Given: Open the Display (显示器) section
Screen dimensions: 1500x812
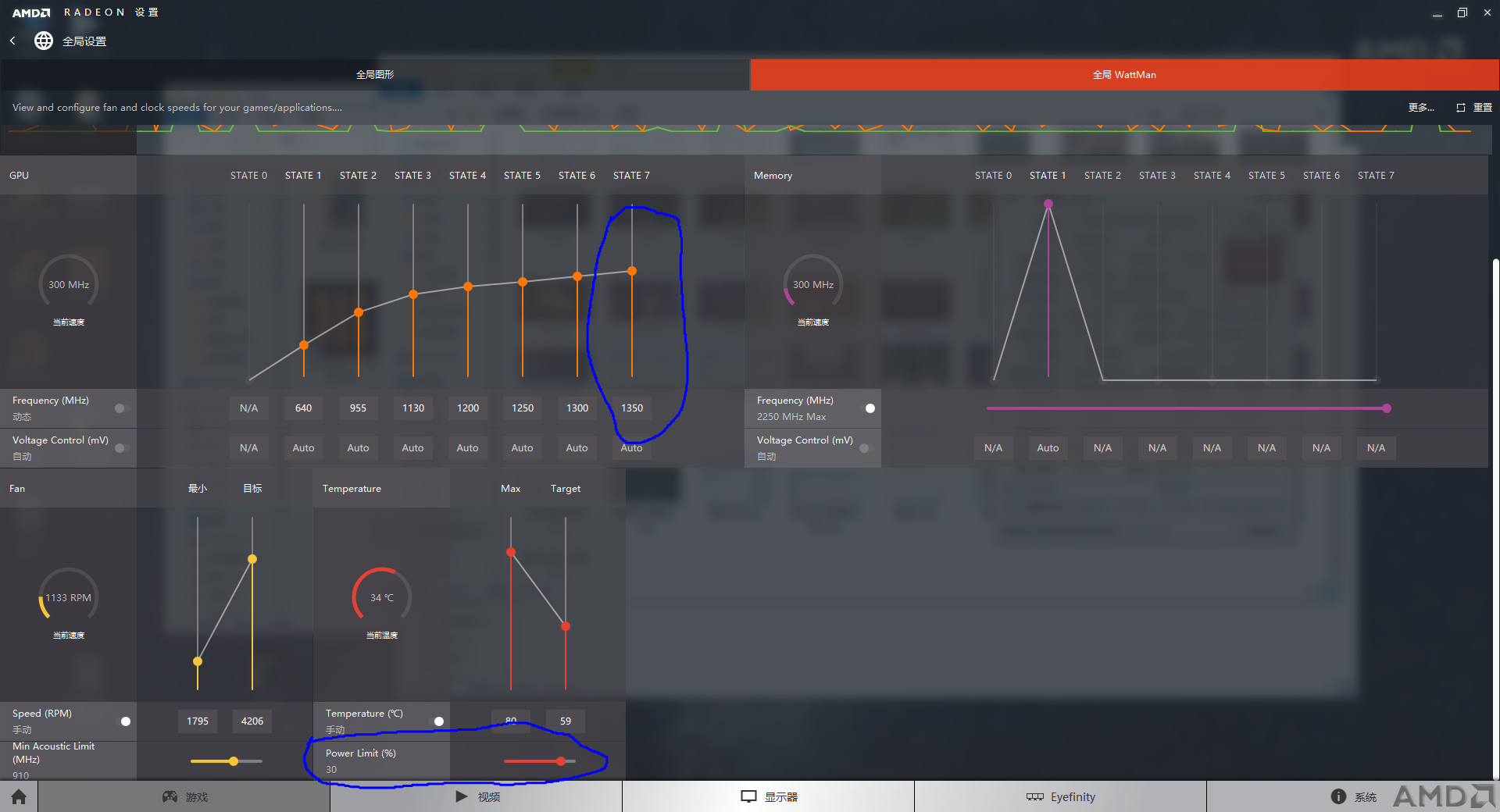Looking at the screenshot, I should (769, 796).
